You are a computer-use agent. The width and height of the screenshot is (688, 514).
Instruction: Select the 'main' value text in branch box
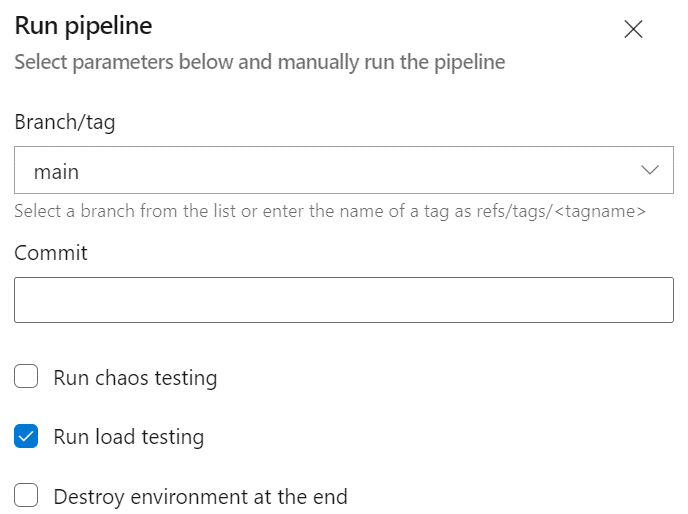point(56,172)
